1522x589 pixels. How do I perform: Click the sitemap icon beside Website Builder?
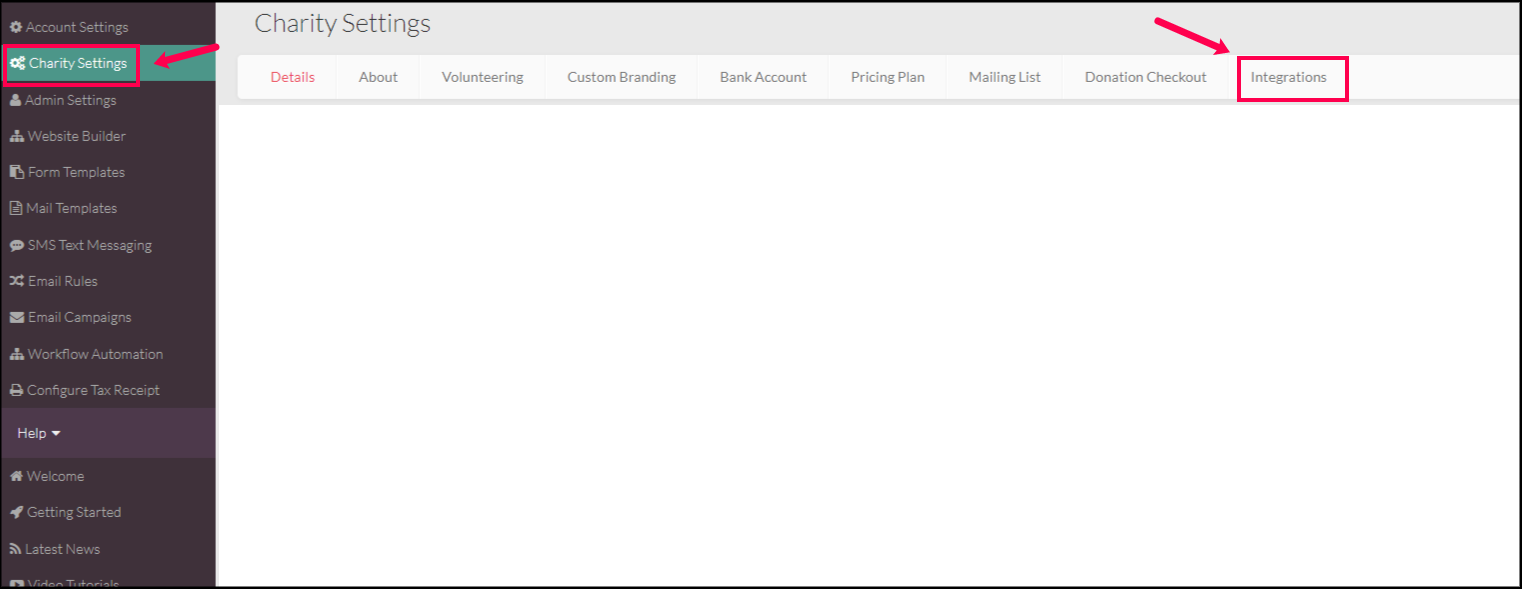(x=17, y=136)
